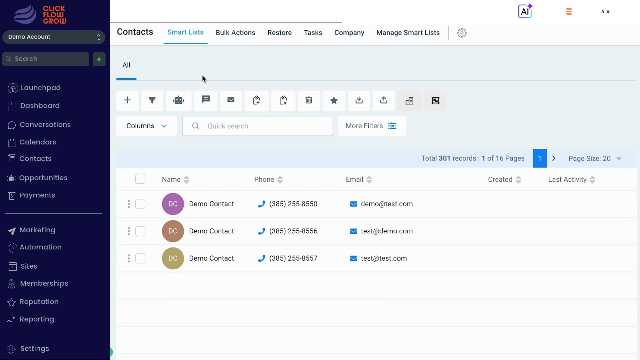Expand the Columns dropdown

147,126
